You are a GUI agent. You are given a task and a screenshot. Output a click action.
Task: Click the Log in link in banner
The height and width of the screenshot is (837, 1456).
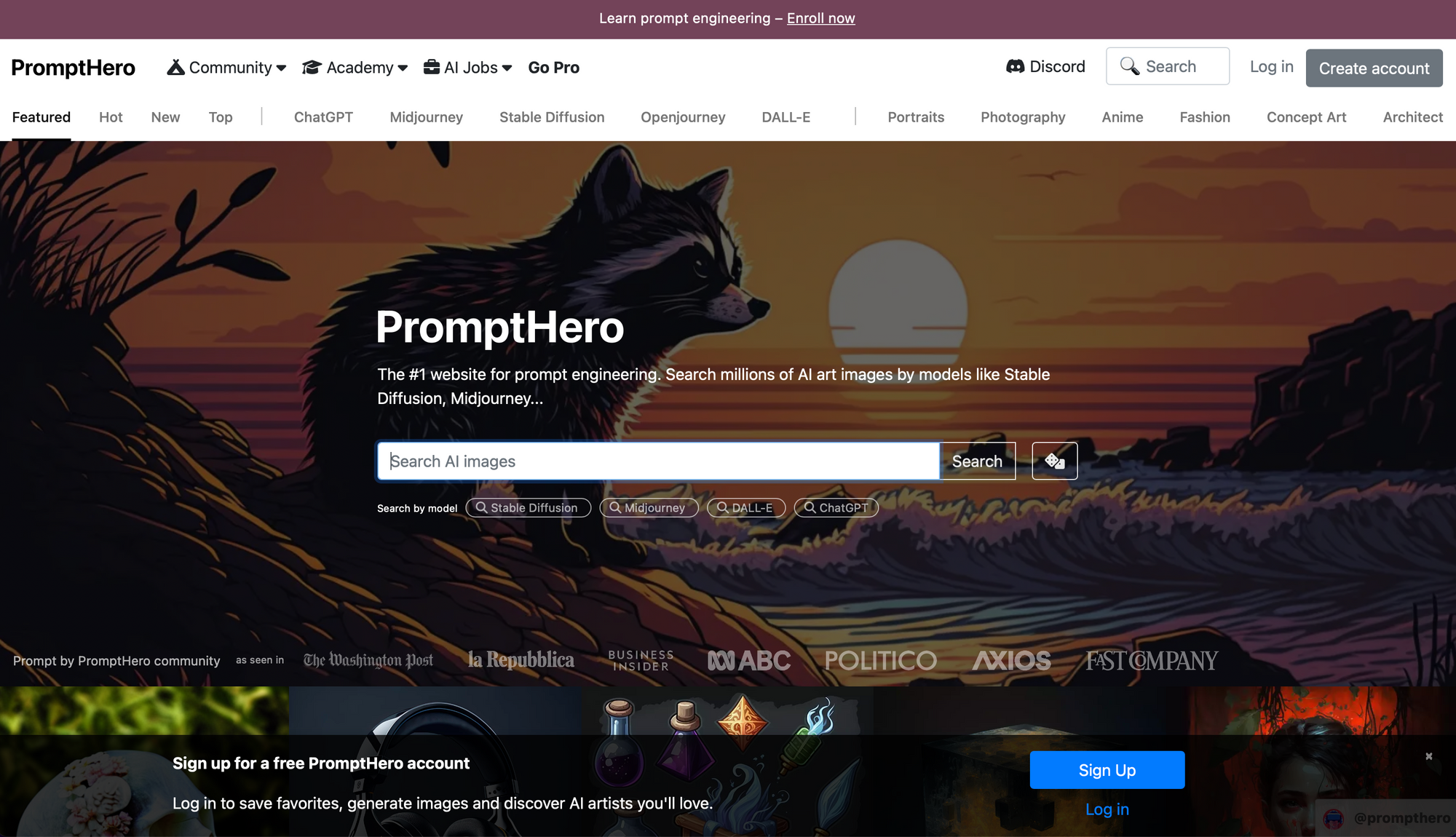1271,67
